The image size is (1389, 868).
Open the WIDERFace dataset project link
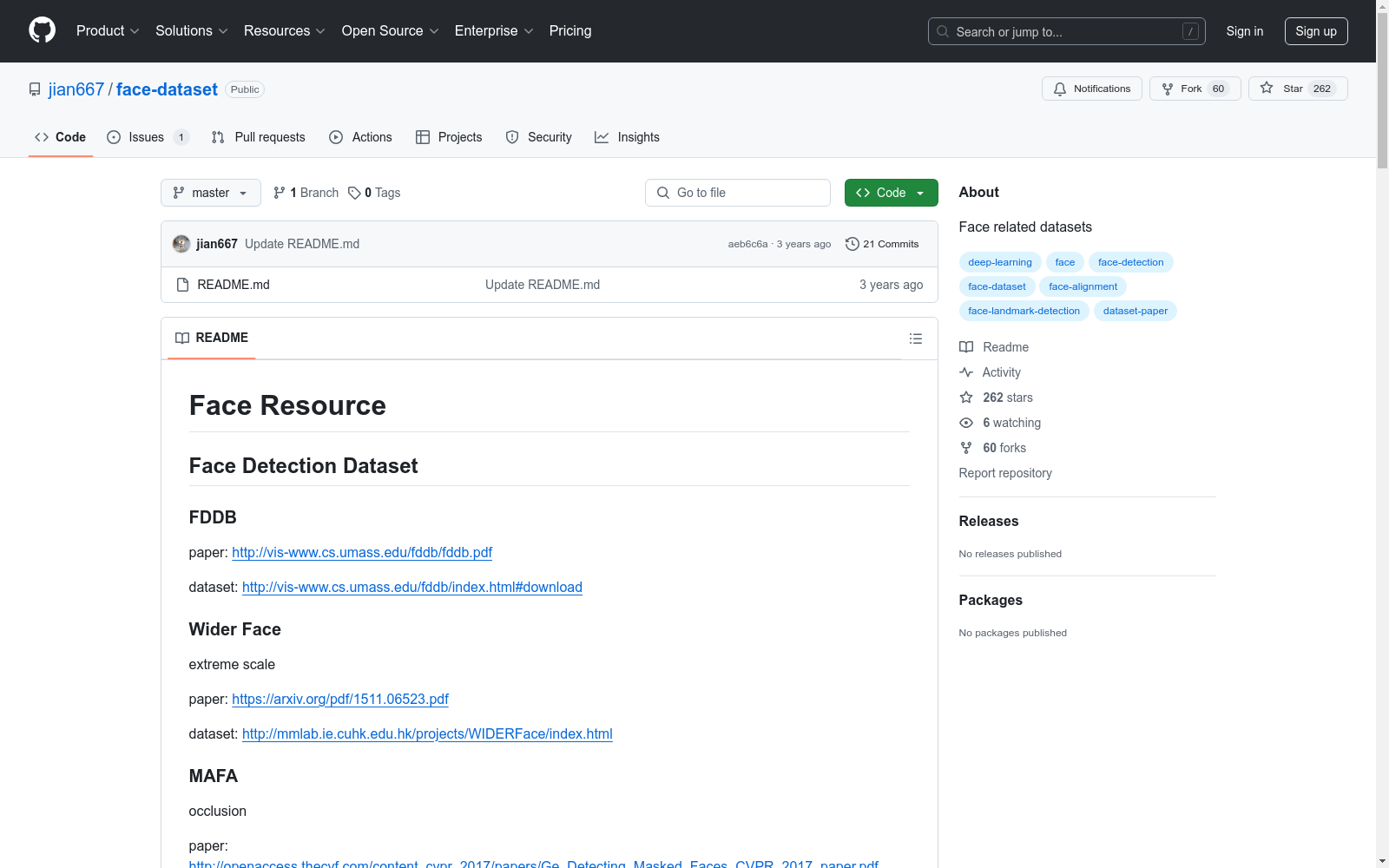click(x=427, y=733)
